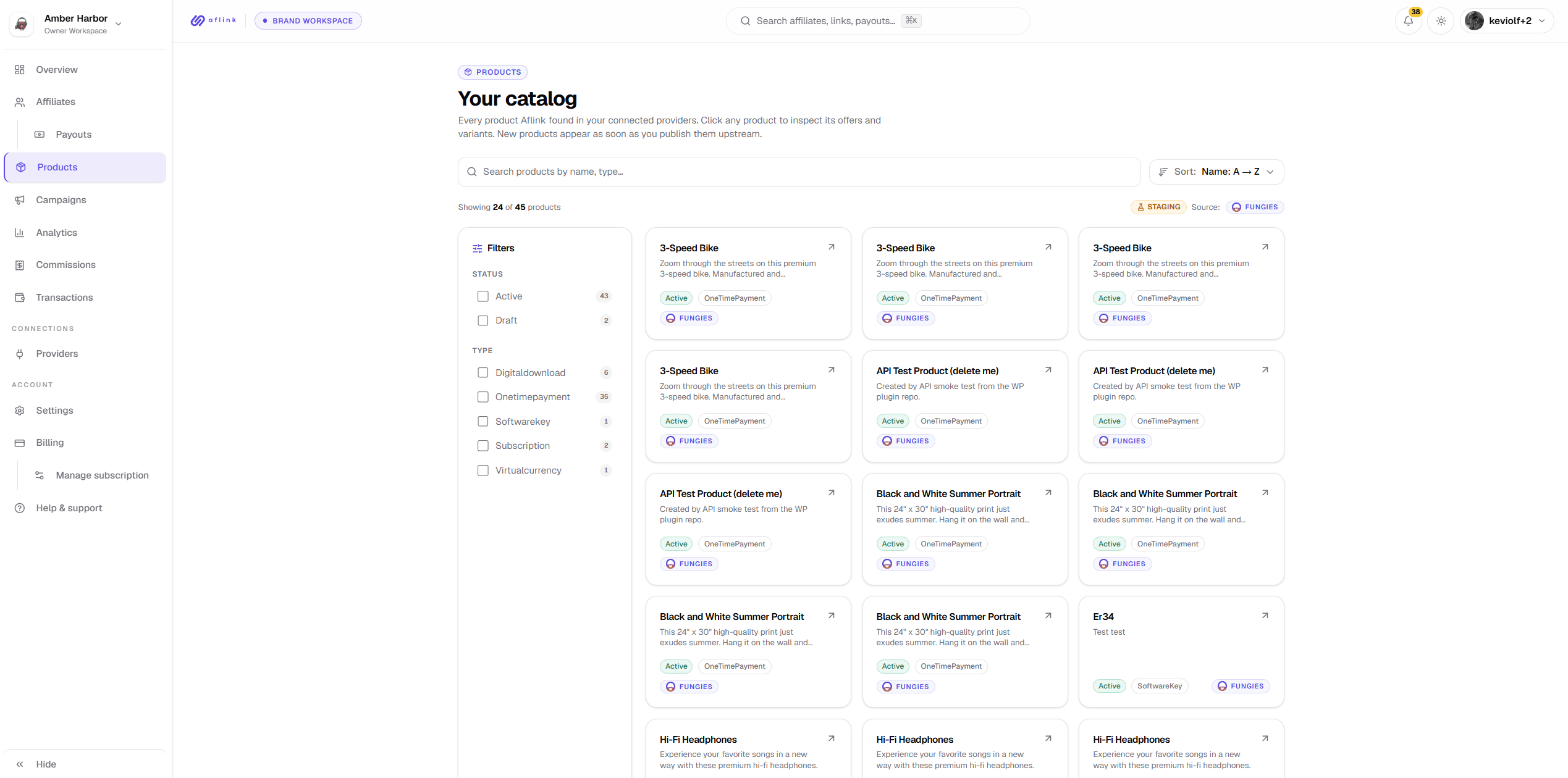Open the Sort Name A→Z dropdown
The width and height of the screenshot is (1568, 778).
[1216, 172]
